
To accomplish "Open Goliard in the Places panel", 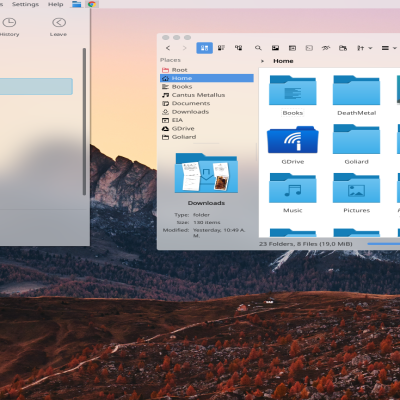I will pos(207,137).
